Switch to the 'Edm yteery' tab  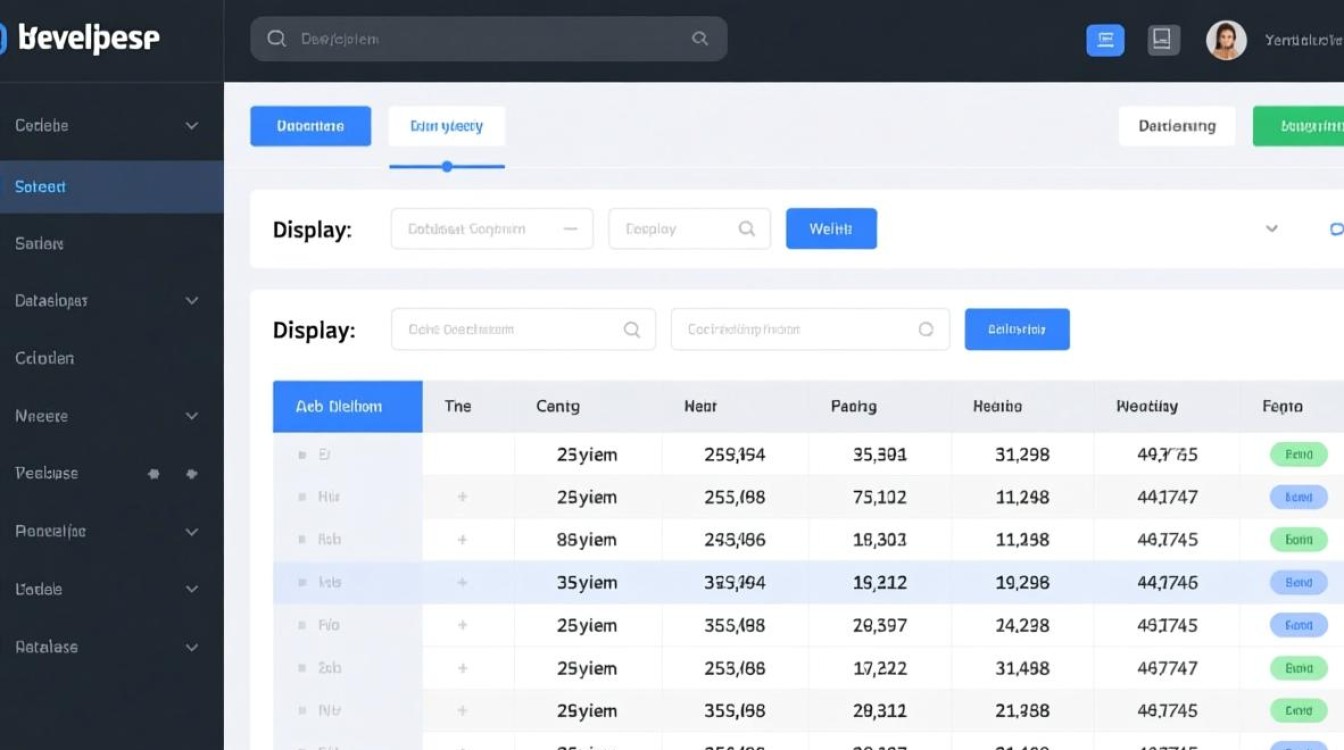pyautogui.click(x=446, y=126)
